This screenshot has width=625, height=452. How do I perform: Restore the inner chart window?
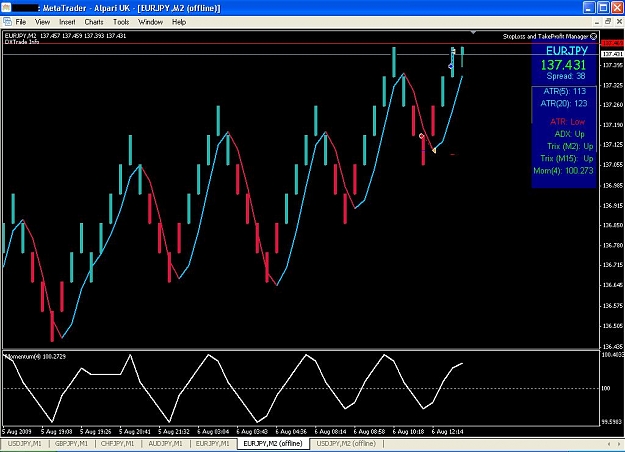pyautogui.click(x=608, y=22)
